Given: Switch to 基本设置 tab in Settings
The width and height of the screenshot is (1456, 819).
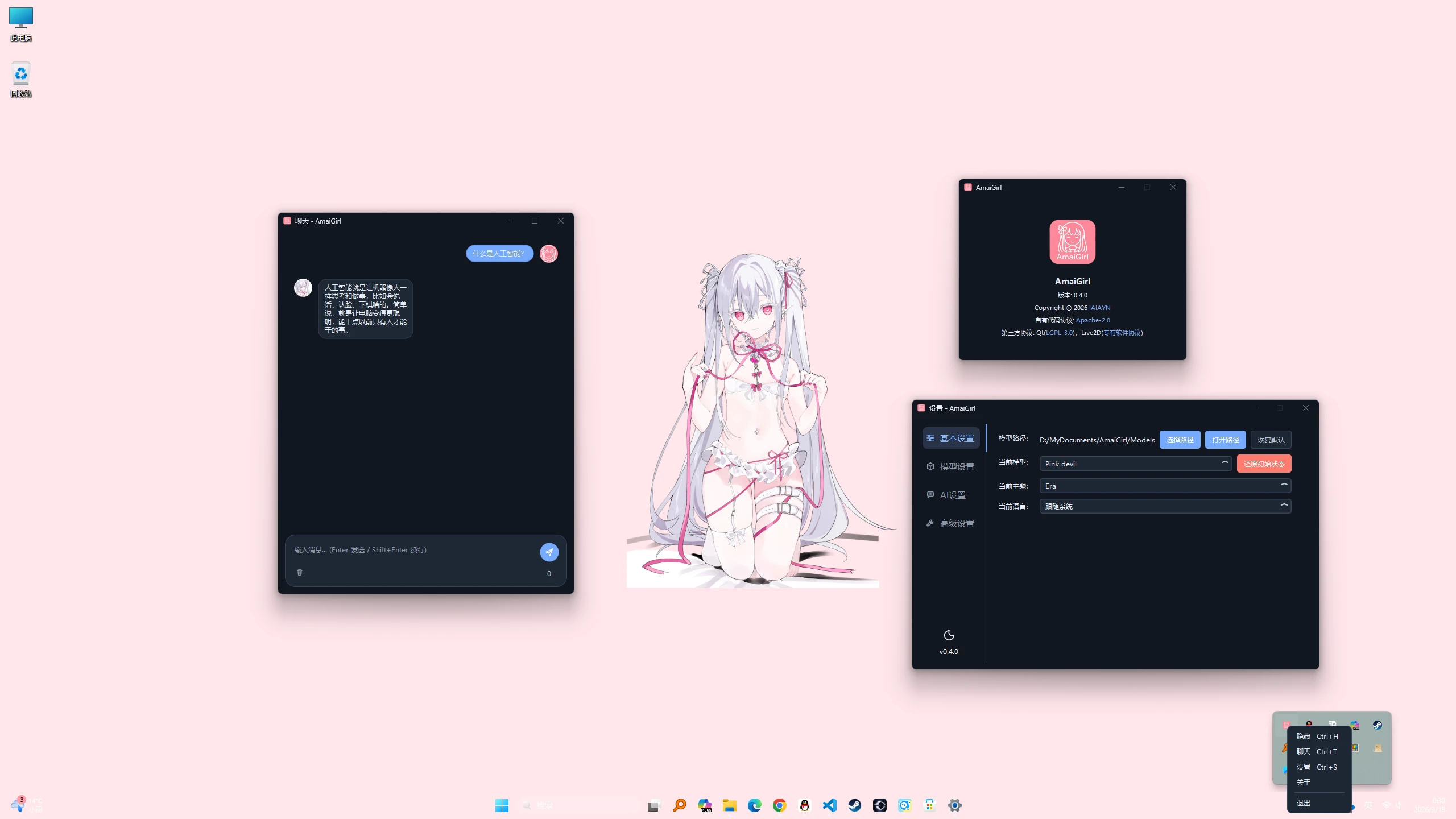Looking at the screenshot, I should tap(951, 438).
